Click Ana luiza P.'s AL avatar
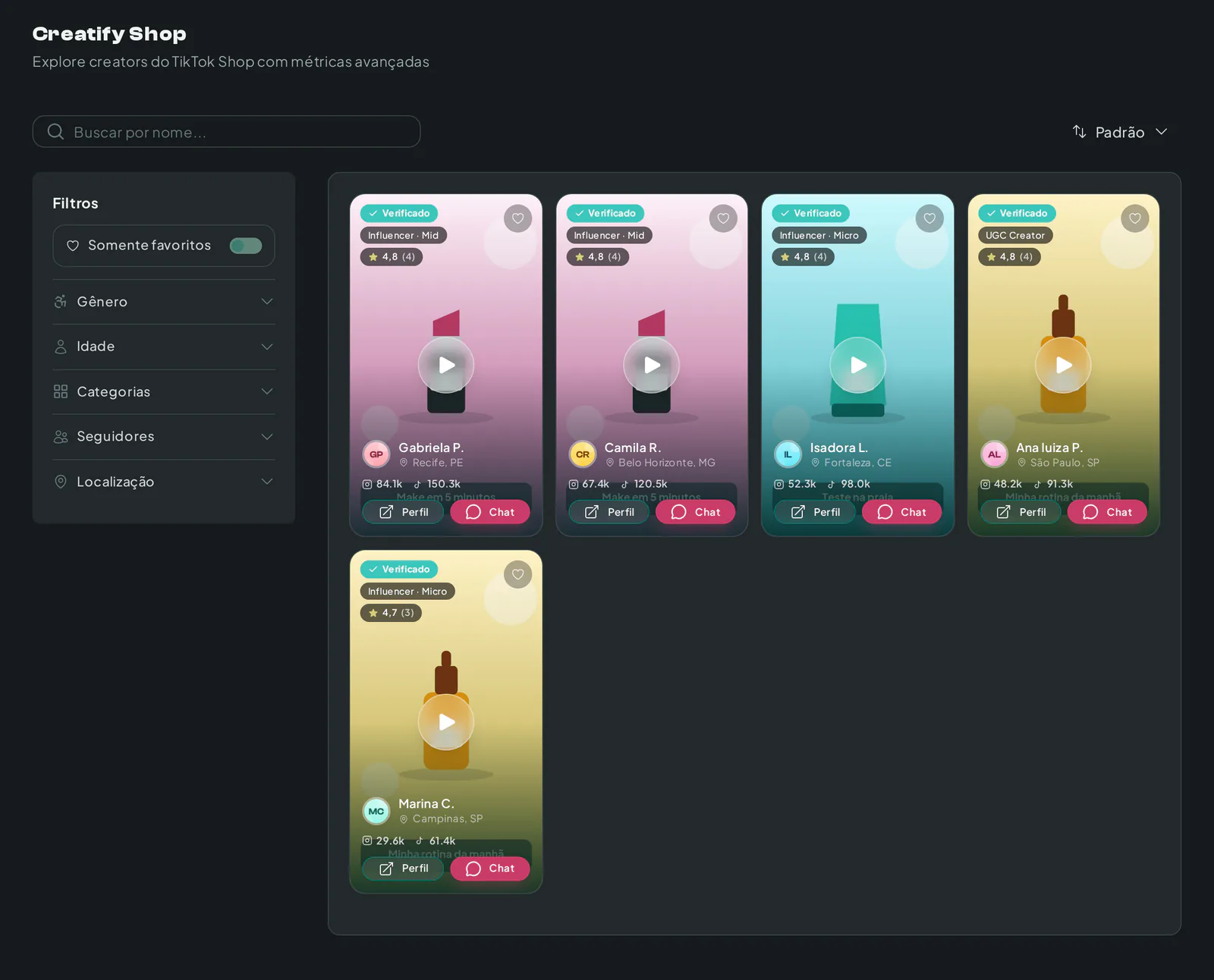 [994, 454]
